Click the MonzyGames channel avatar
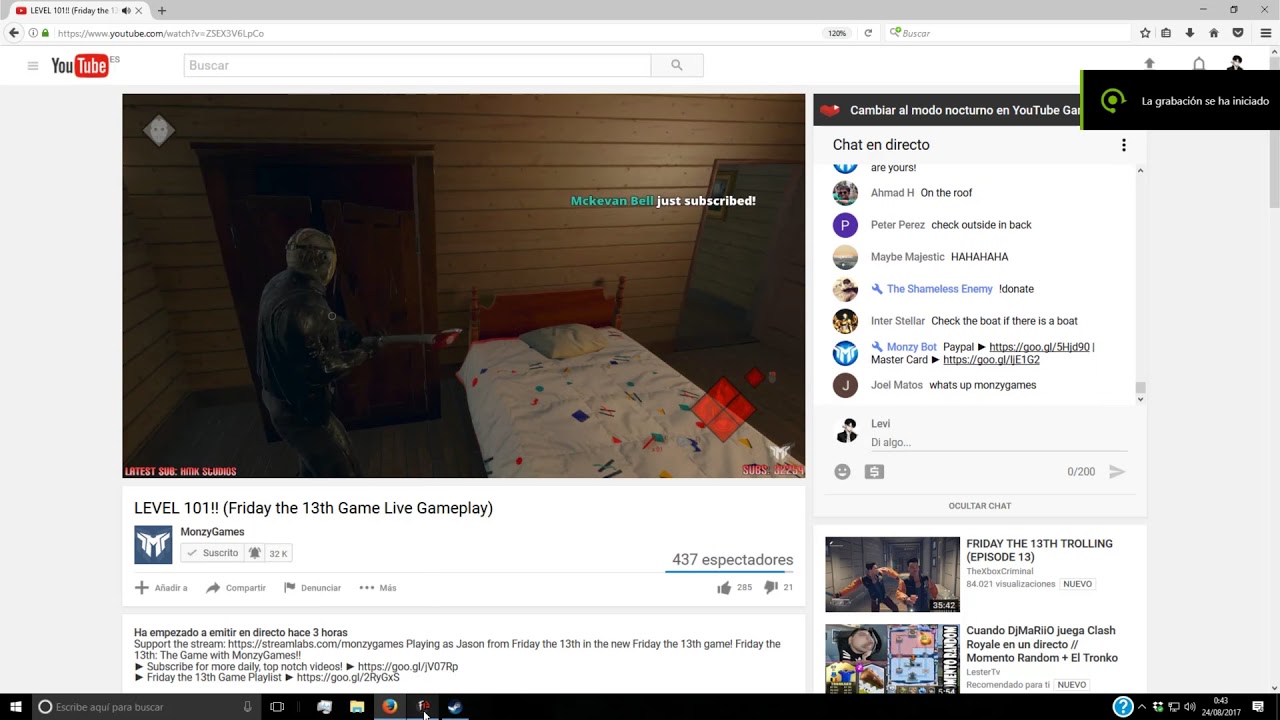 153,544
